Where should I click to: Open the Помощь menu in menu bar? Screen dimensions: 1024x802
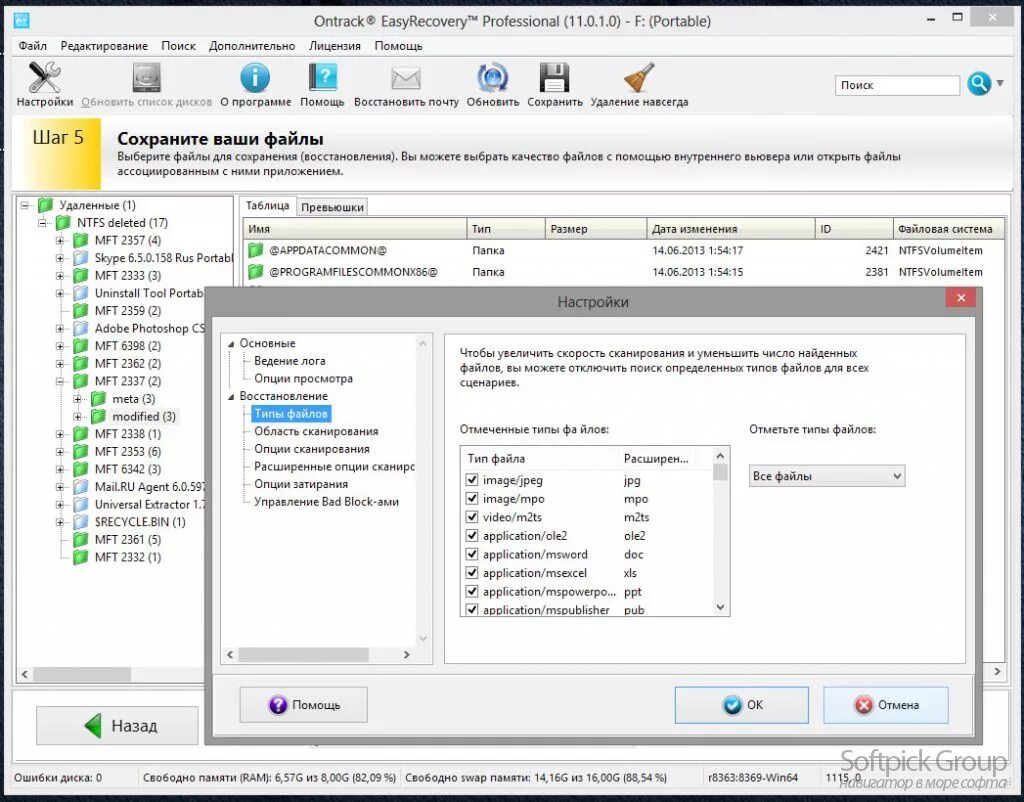click(x=398, y=46)
